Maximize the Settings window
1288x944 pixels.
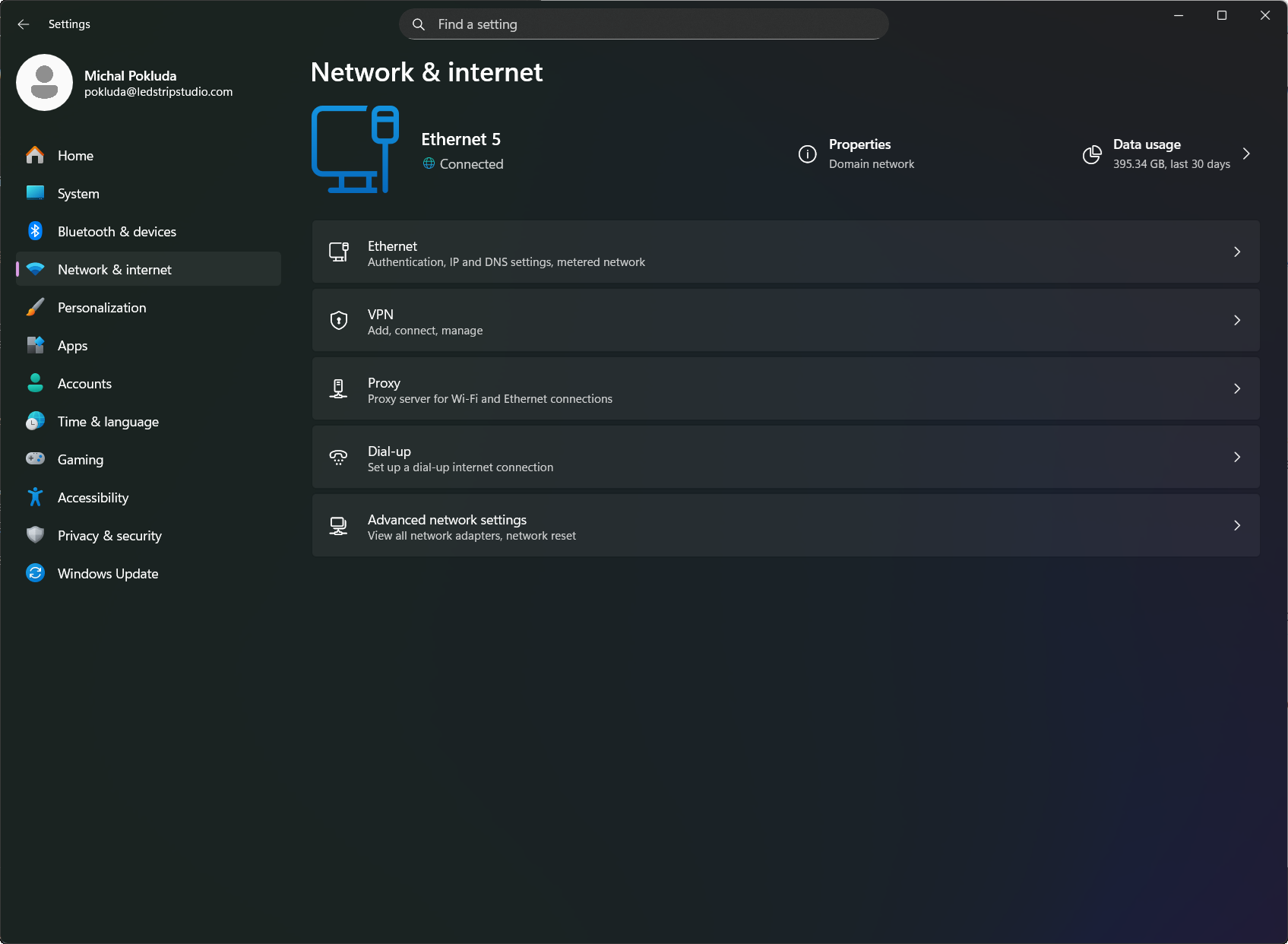tap(1222, 15)
